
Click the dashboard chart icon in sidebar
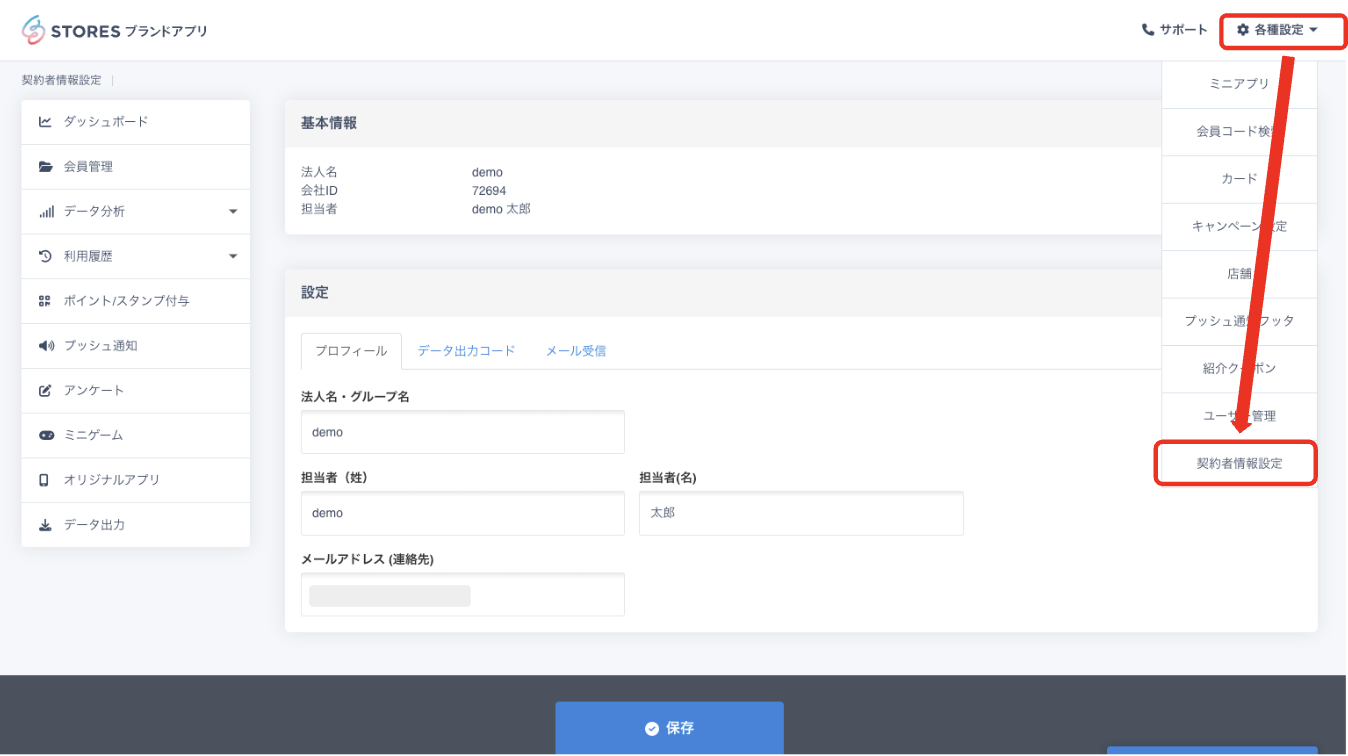click(x=45, y=122)
